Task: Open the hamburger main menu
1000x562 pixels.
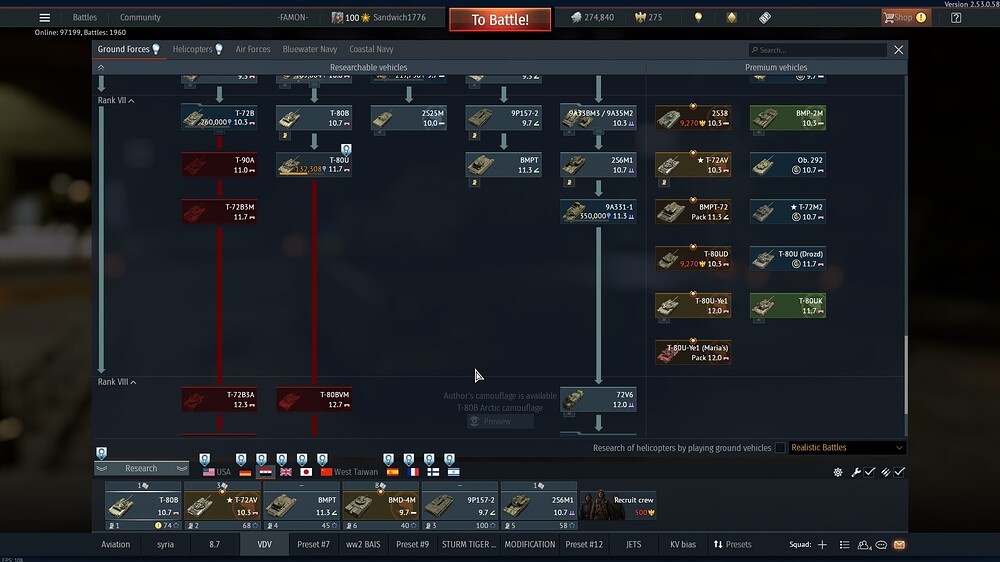Action: [44, 17]
